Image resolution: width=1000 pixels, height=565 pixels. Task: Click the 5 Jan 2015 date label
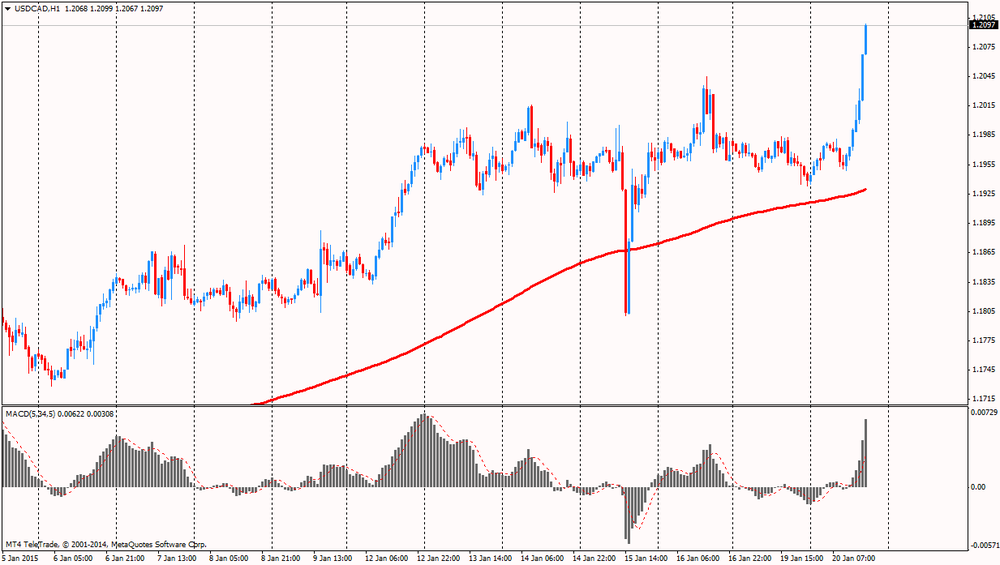tap(20, 558)
